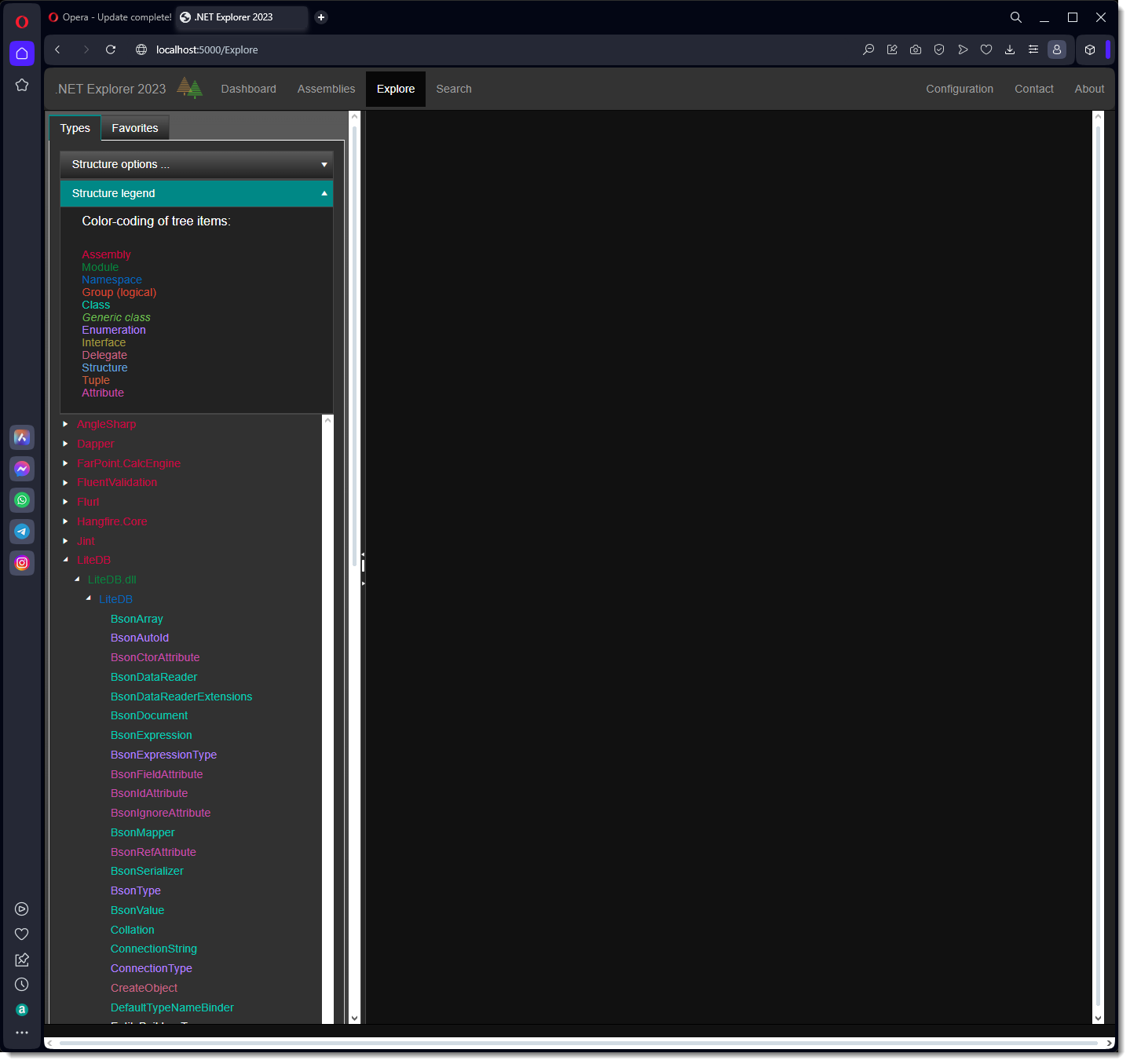The height and width of the screenshot is (1064, 1130).
Task: Open Easy Setup icon
Action: [x=1033, y=49]
